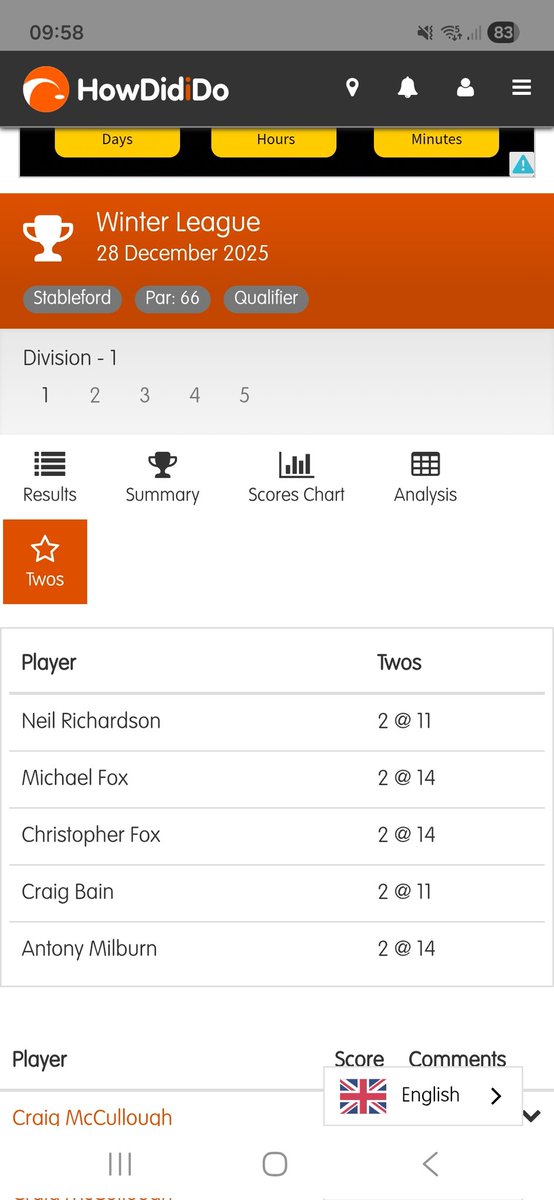Tap chevron arrow beside English
Viewport: 554px width, 1200px height.
(496, 1096)
